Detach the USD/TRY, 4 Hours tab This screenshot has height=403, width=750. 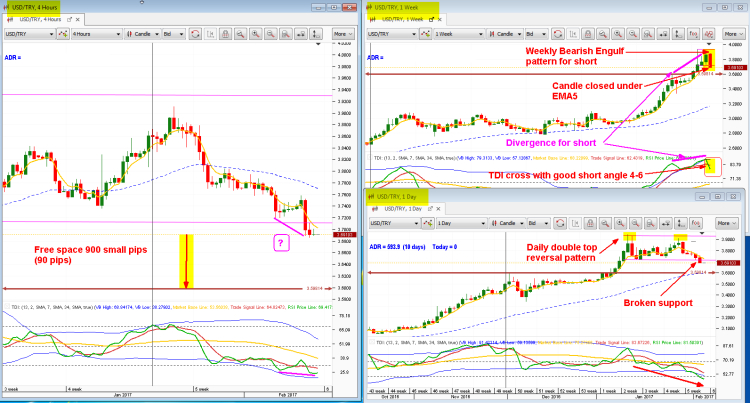(x=69, y=20)
